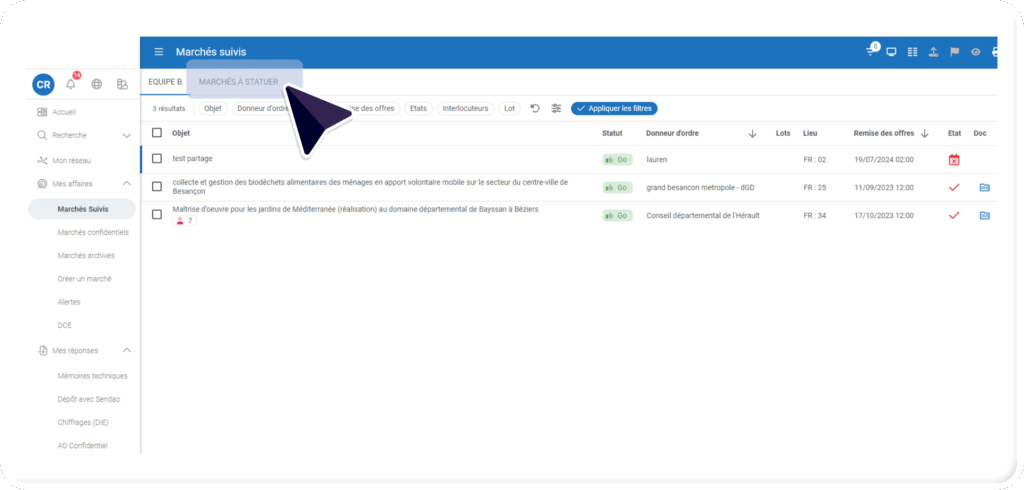Open the notifications bell with 14 badge
The width and height of the screenshot is (1024, 490).
click(71, 84)
